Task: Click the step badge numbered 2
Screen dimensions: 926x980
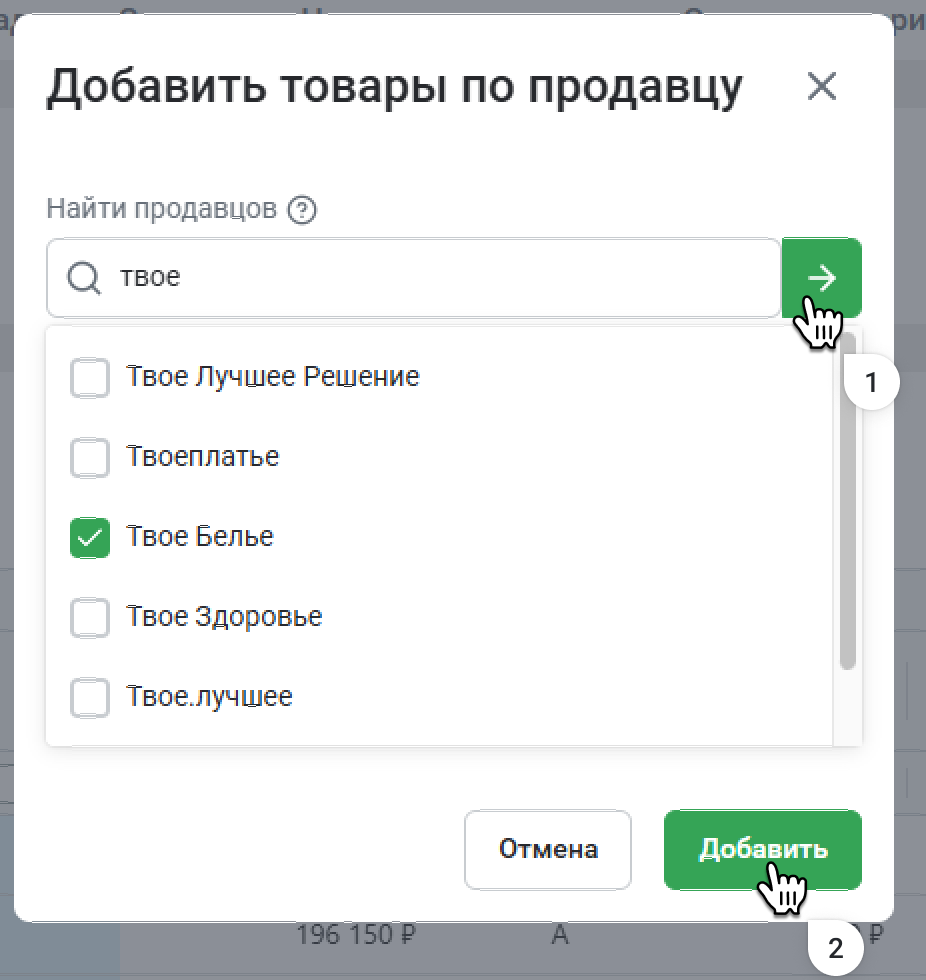Action: pos(836,947)
